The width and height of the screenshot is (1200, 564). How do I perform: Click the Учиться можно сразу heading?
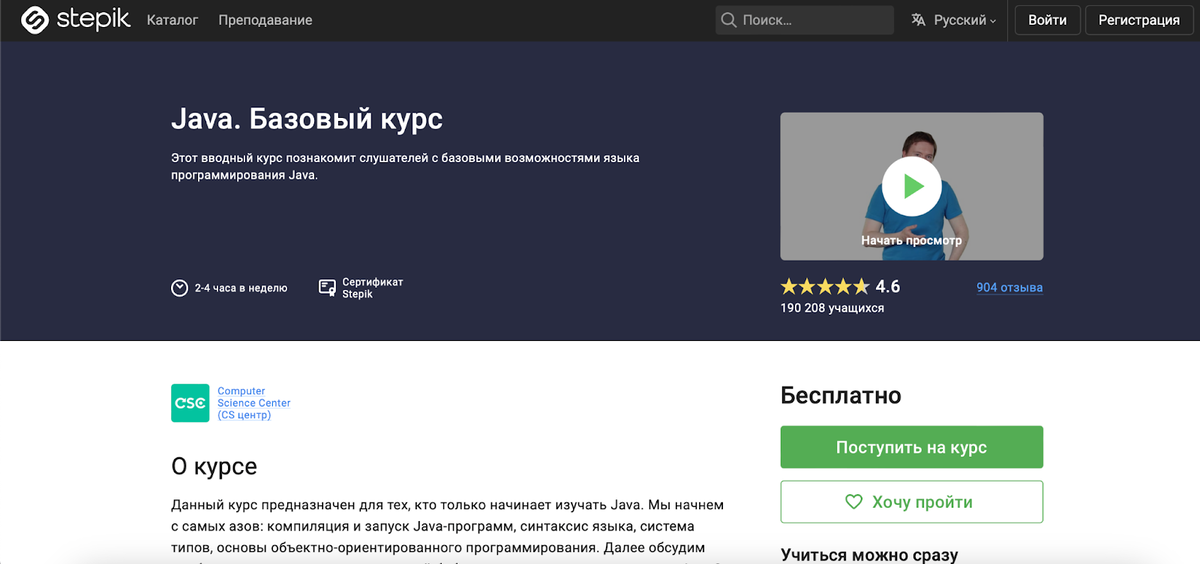[869, 555]
